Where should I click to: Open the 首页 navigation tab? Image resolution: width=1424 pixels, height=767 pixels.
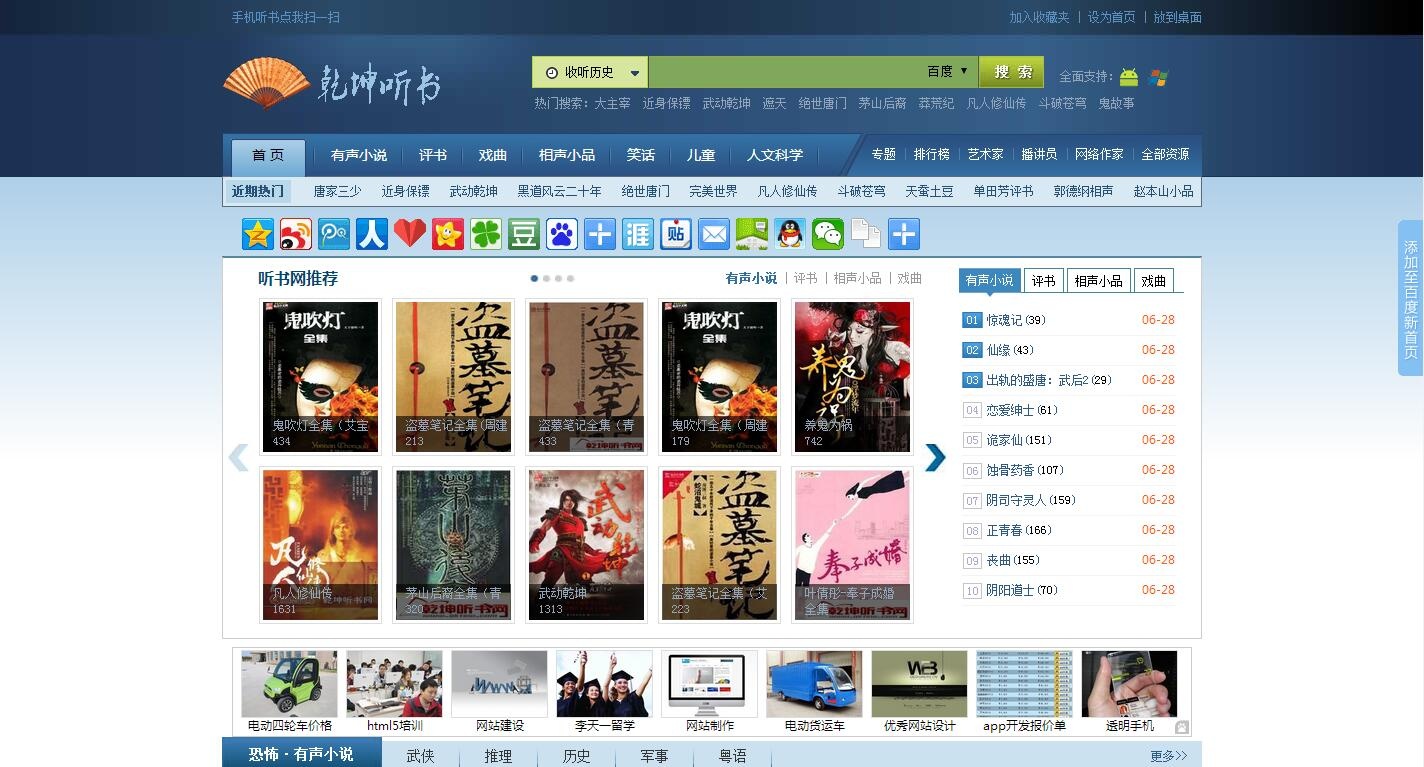click(x=268, y=156)
